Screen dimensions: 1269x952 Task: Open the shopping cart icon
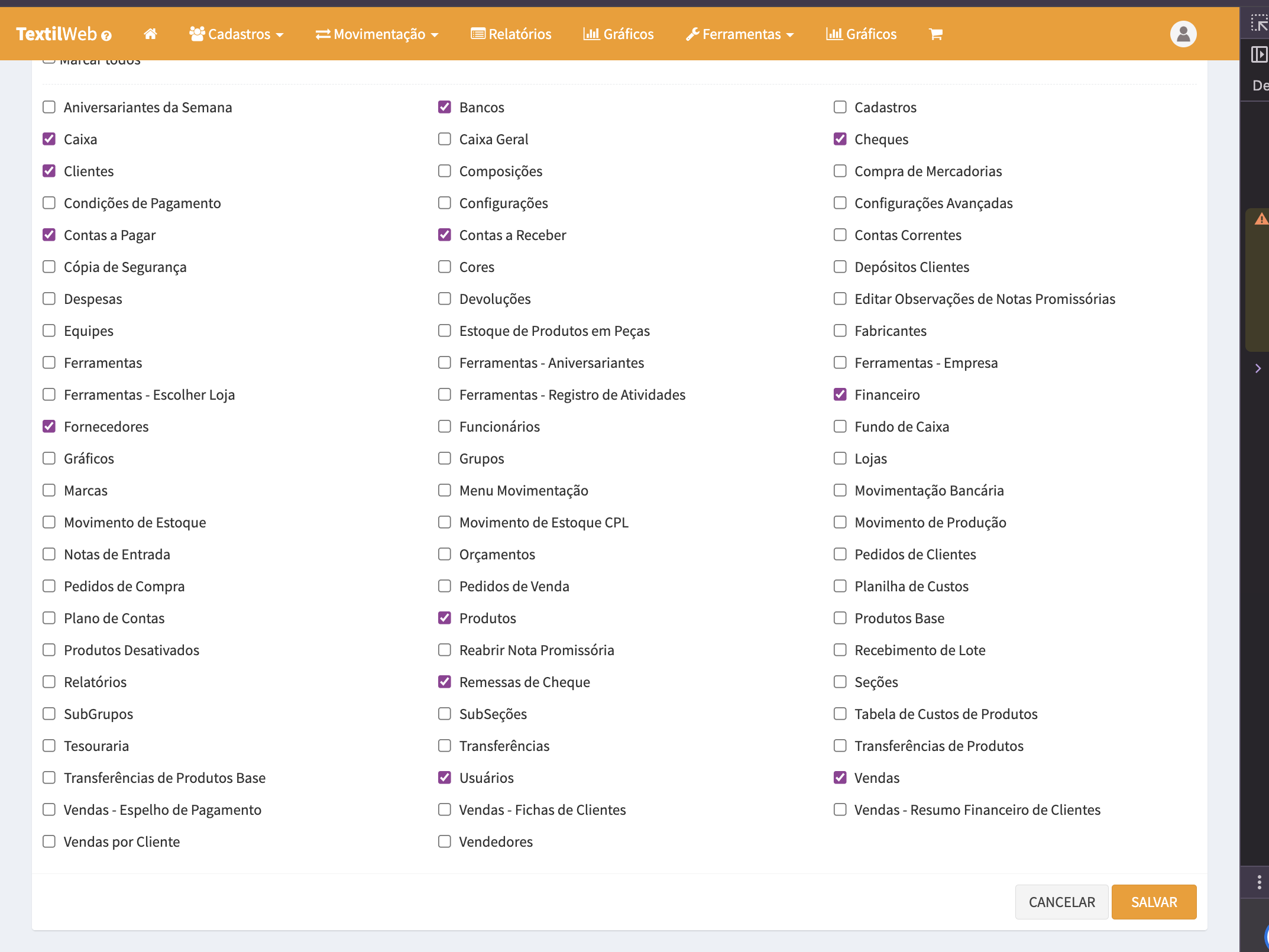[x=935, y=34]
